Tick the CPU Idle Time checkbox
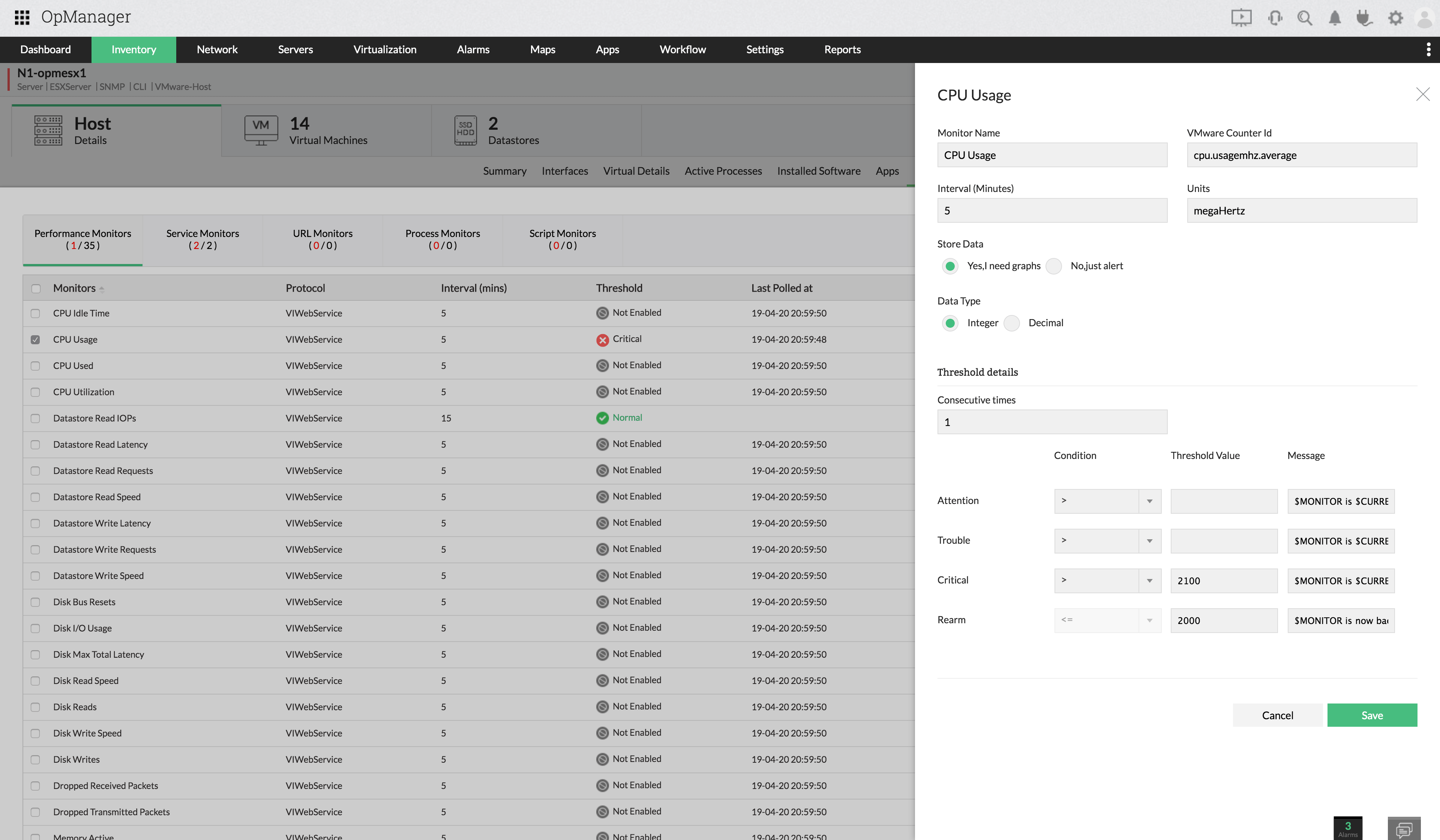The image size is (1440, 840). (x=35, y=314)
